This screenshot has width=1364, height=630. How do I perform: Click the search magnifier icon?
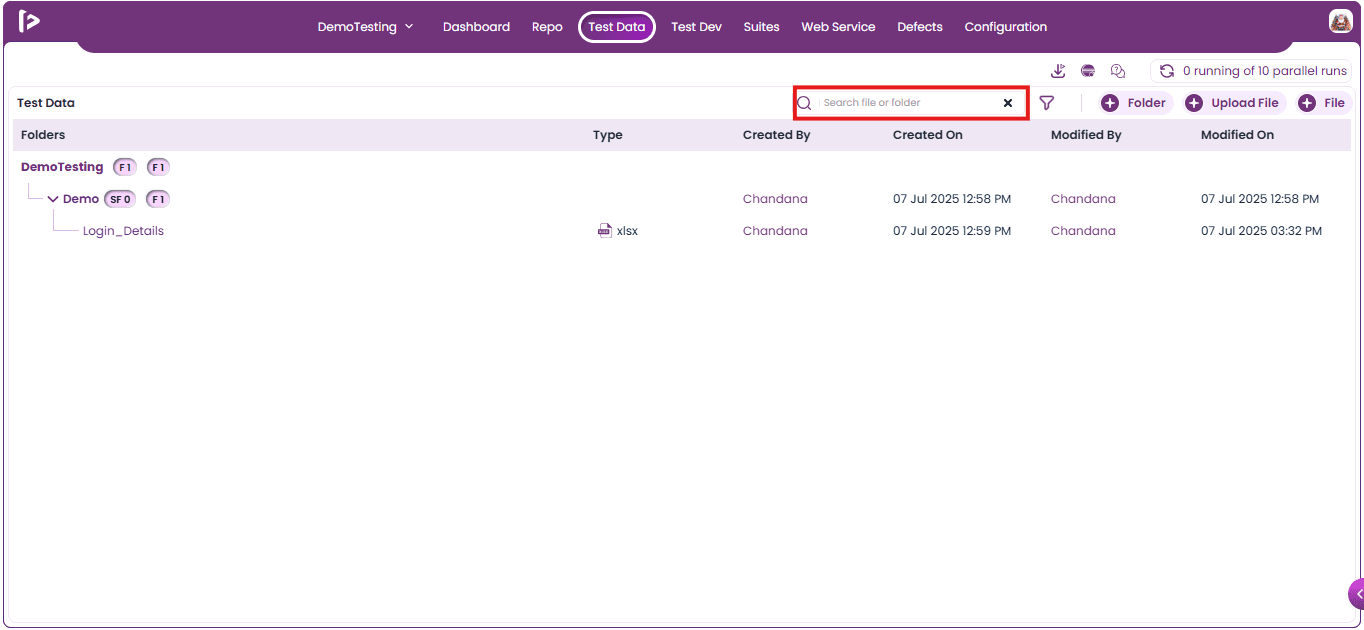(x=804, y=103)
